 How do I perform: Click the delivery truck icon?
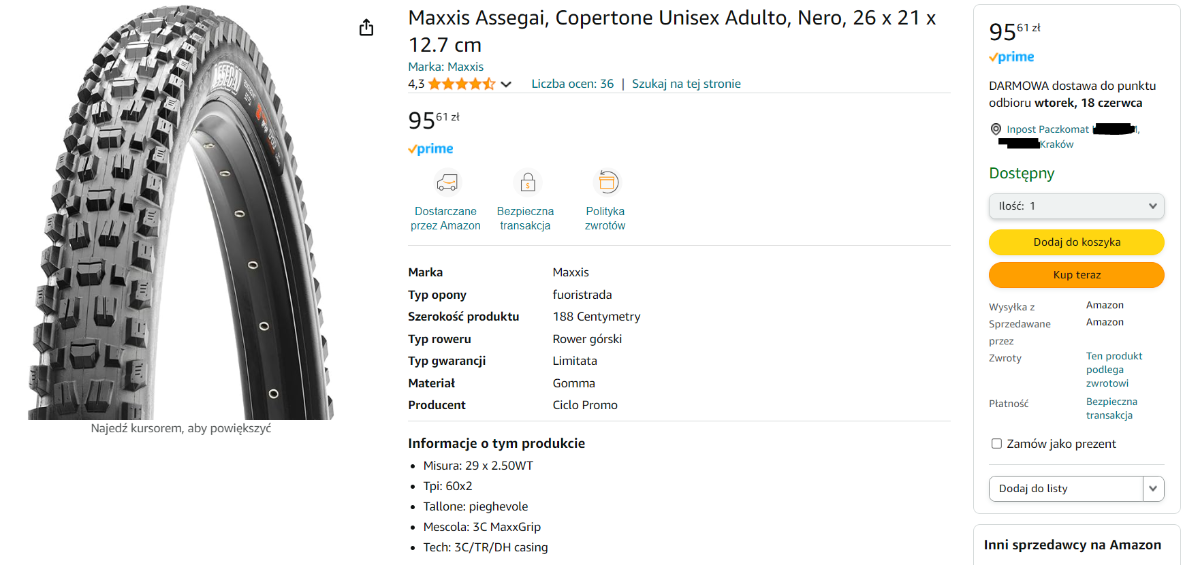446,182
